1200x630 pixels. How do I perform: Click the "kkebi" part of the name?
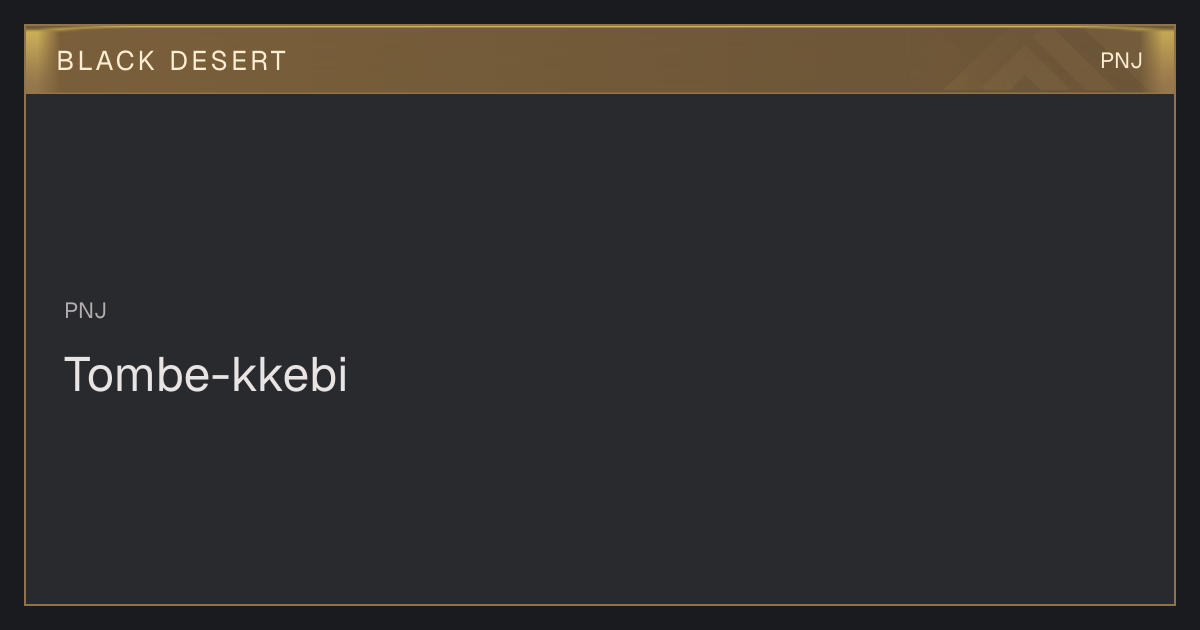click(x=290, y=375)
